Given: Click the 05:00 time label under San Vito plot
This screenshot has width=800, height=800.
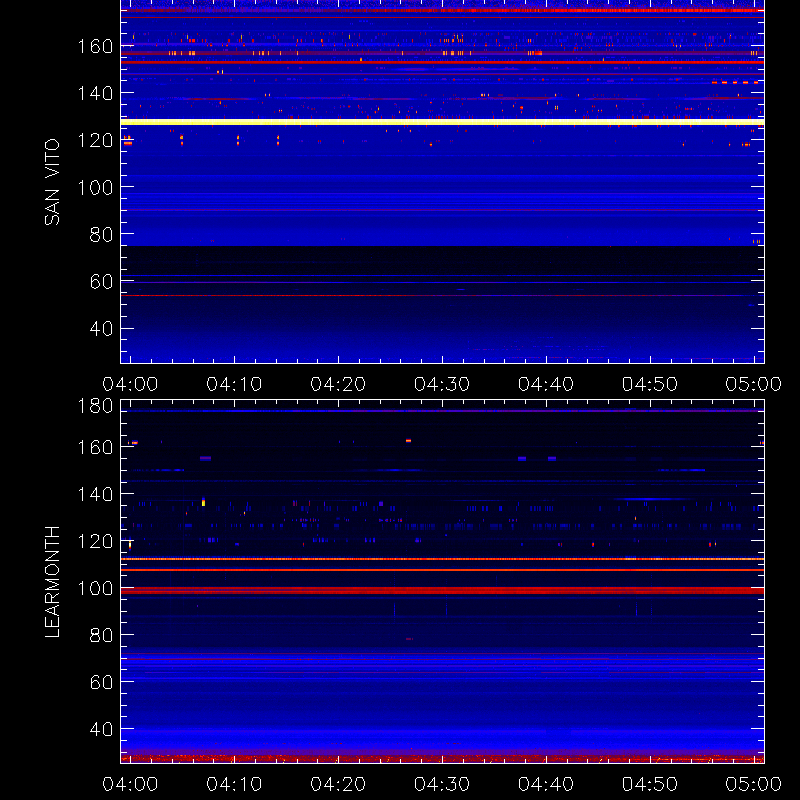Looking at the screenshot, I should point(754,384).
